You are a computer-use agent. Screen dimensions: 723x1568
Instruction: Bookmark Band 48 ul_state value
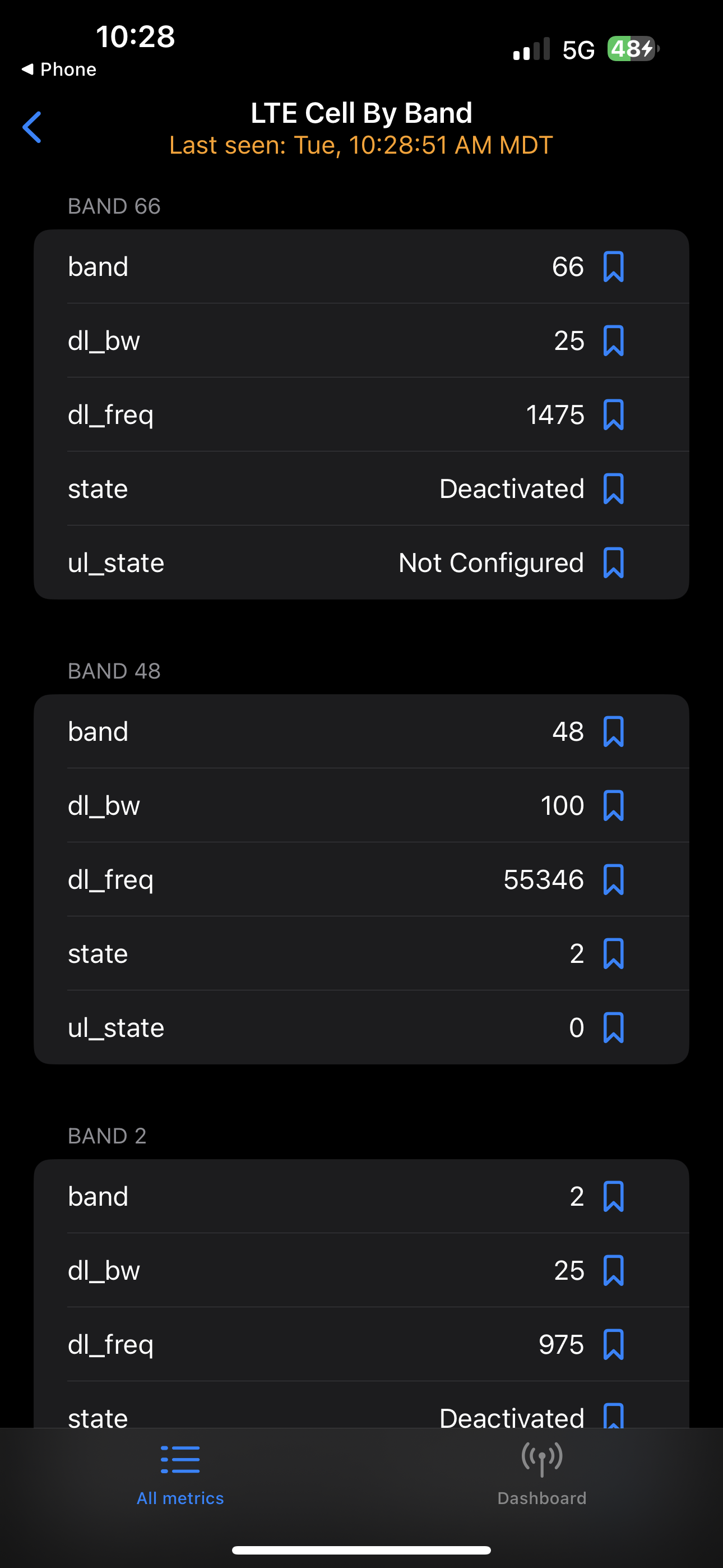[x=613, y=1027]
